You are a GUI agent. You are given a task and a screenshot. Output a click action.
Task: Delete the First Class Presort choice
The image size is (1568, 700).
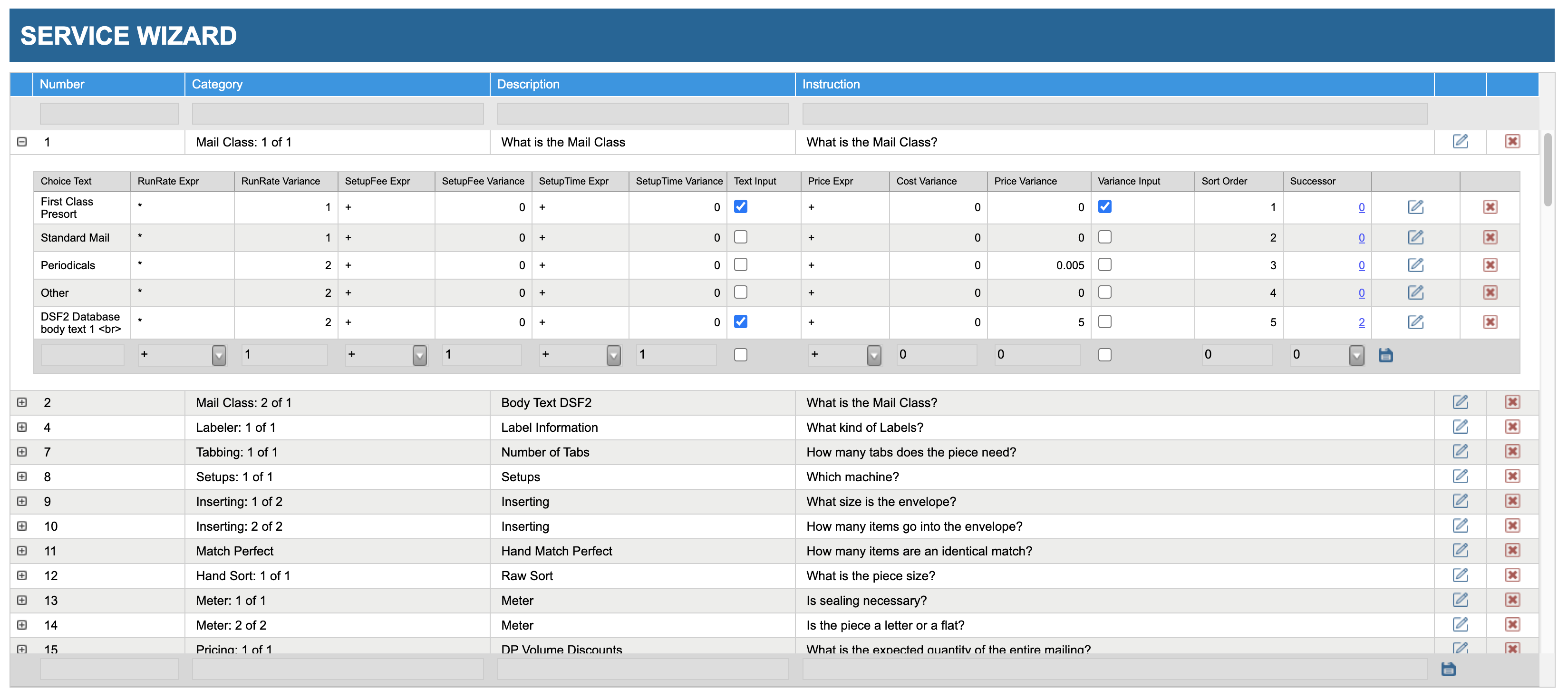tap(1490, 207)
